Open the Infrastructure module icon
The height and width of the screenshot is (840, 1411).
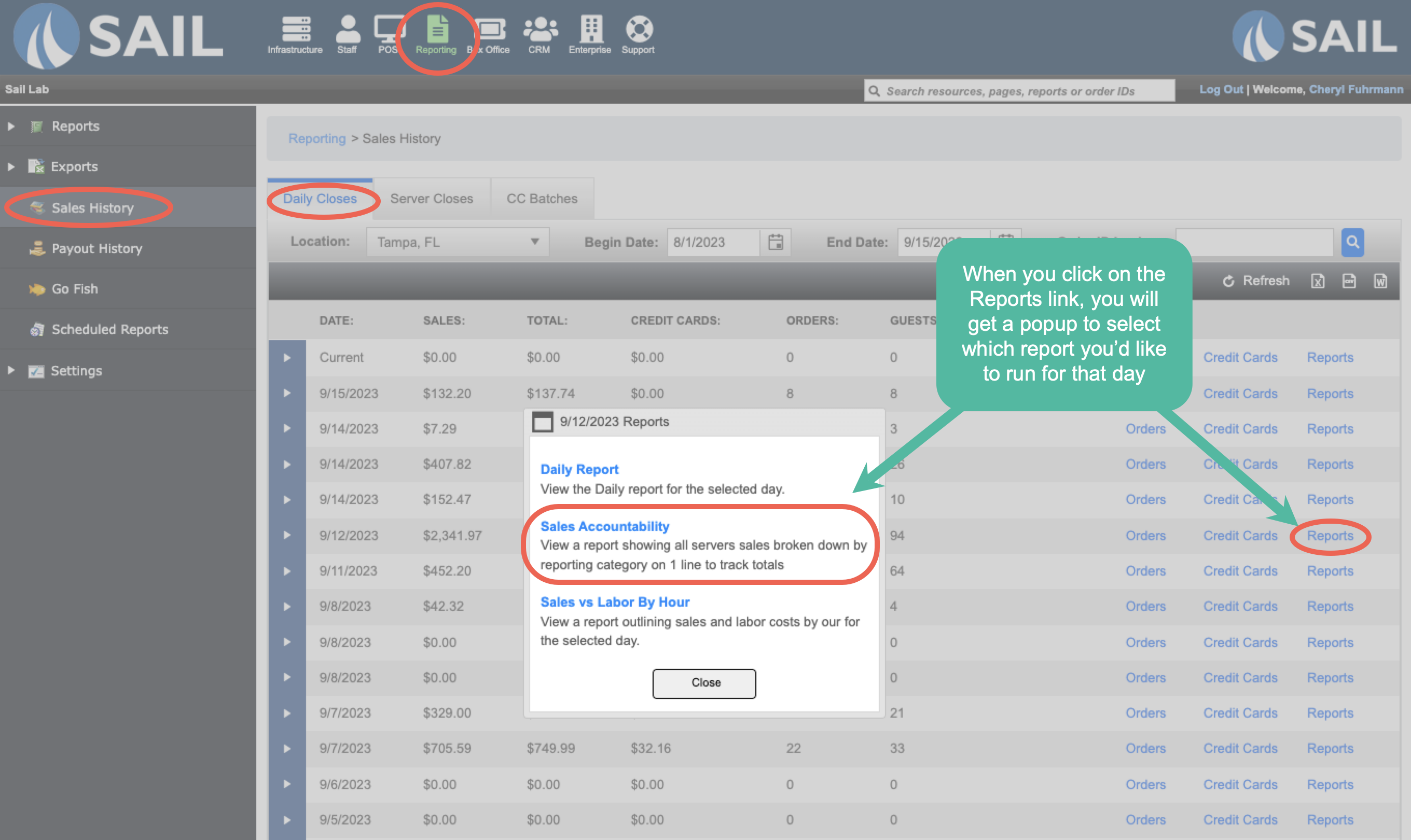(x=295, y=30)
